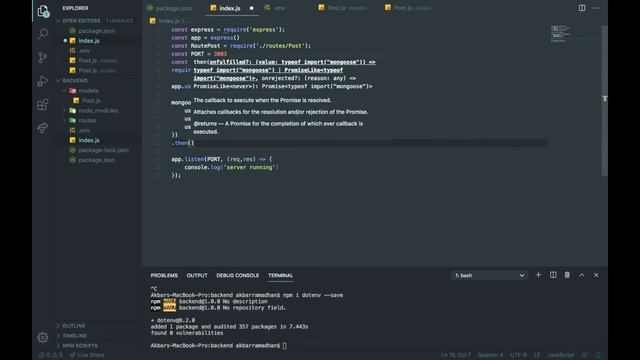Click the 'Spaces: 4' indentation setting

coord(490,355)
